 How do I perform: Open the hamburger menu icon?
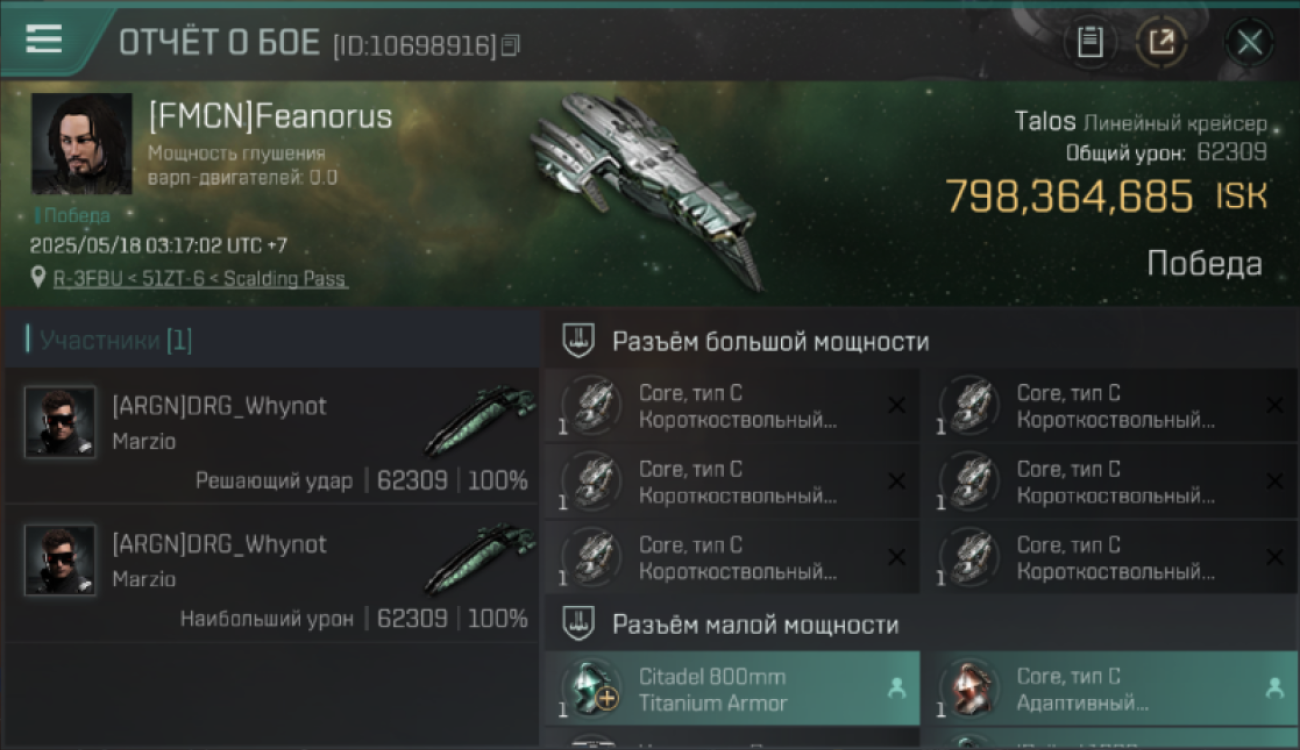[x=43, y=39]
